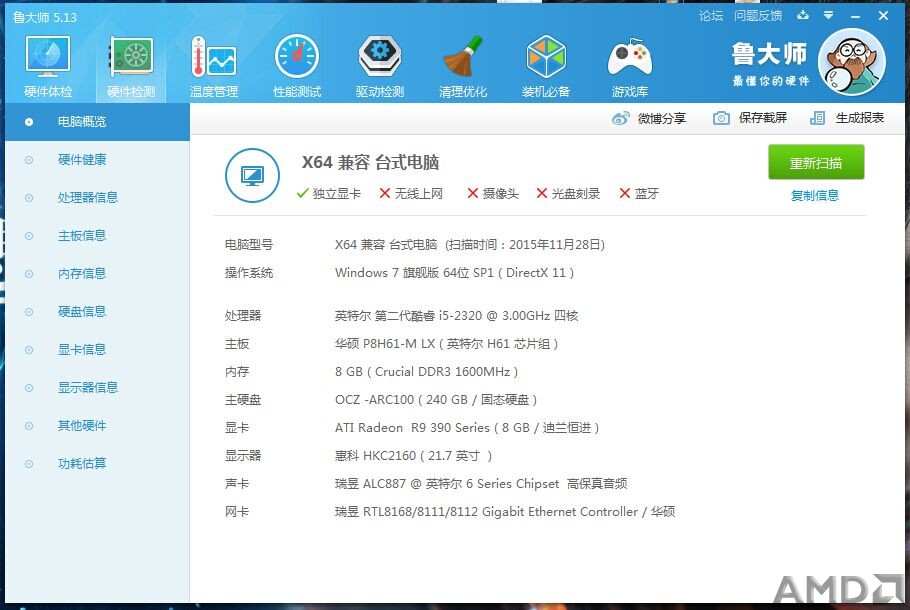Click the red X beside 蓝牙
The width and height of the screenshot is (910, 610).
coord(624,193)
